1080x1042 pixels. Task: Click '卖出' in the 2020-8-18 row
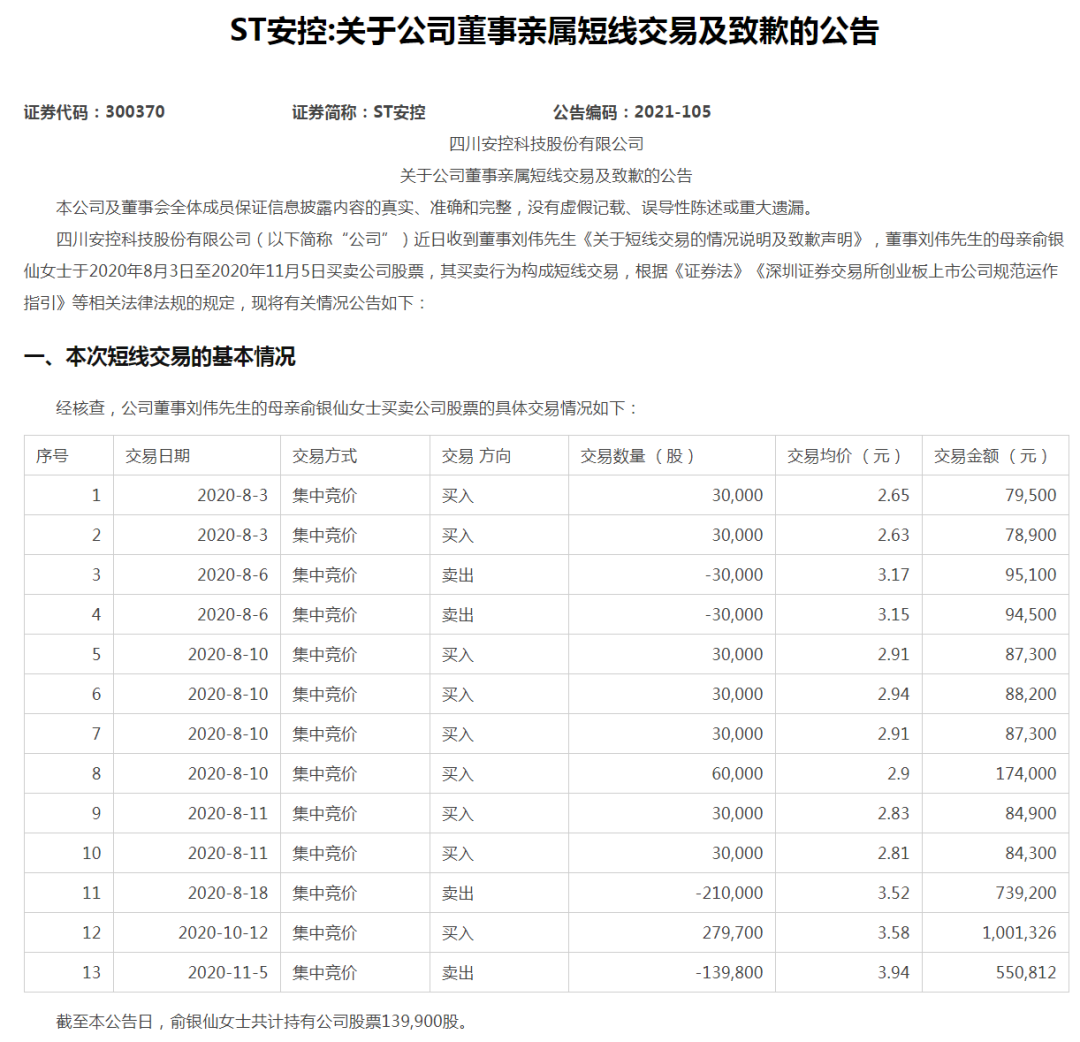(x=457, y=893)
